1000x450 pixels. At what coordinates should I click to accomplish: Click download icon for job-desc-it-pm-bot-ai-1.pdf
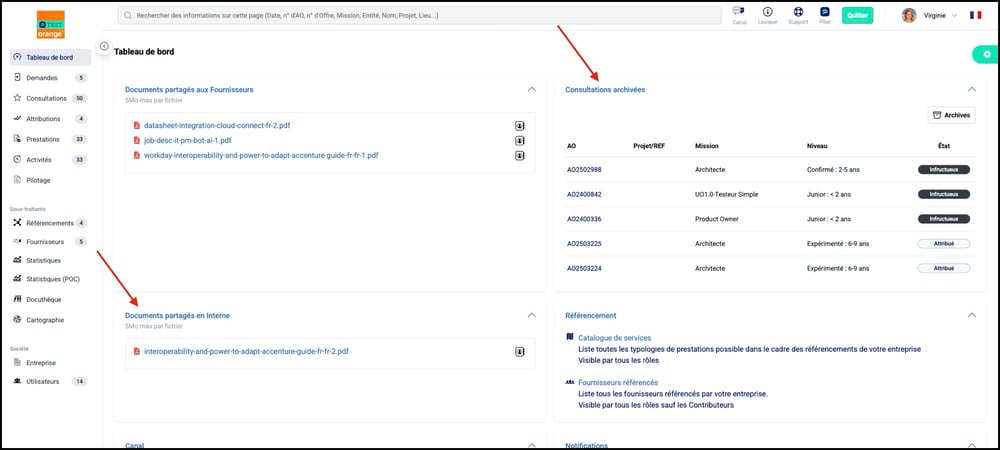[520, 141]
